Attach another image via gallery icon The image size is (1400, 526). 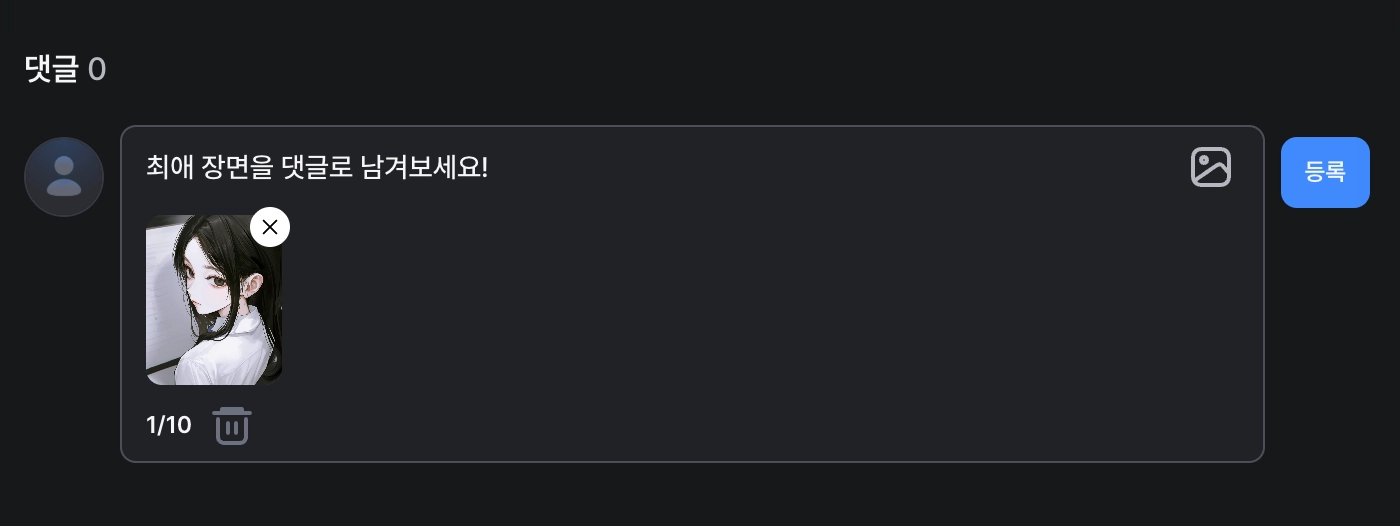tap(1210, 167)
